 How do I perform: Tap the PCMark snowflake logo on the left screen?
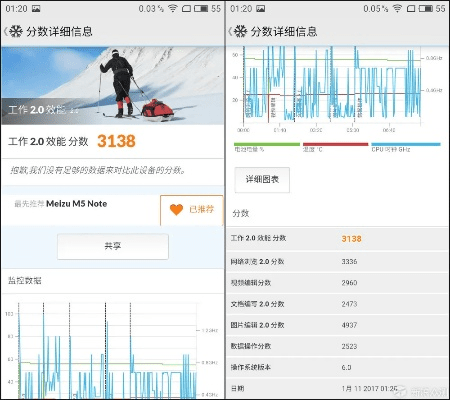point(16,31)
